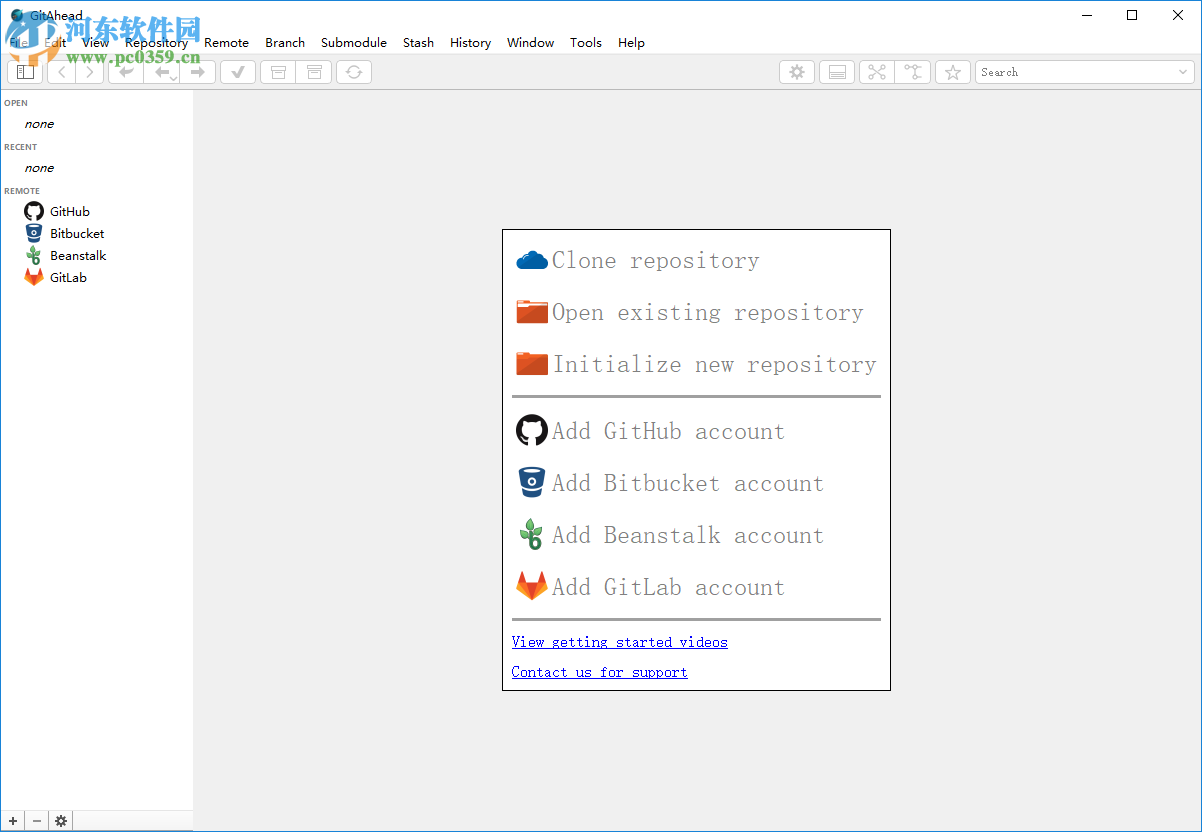Click the navigate forward arrow in toolbar

pyautogui.click(x=89, y=72)
